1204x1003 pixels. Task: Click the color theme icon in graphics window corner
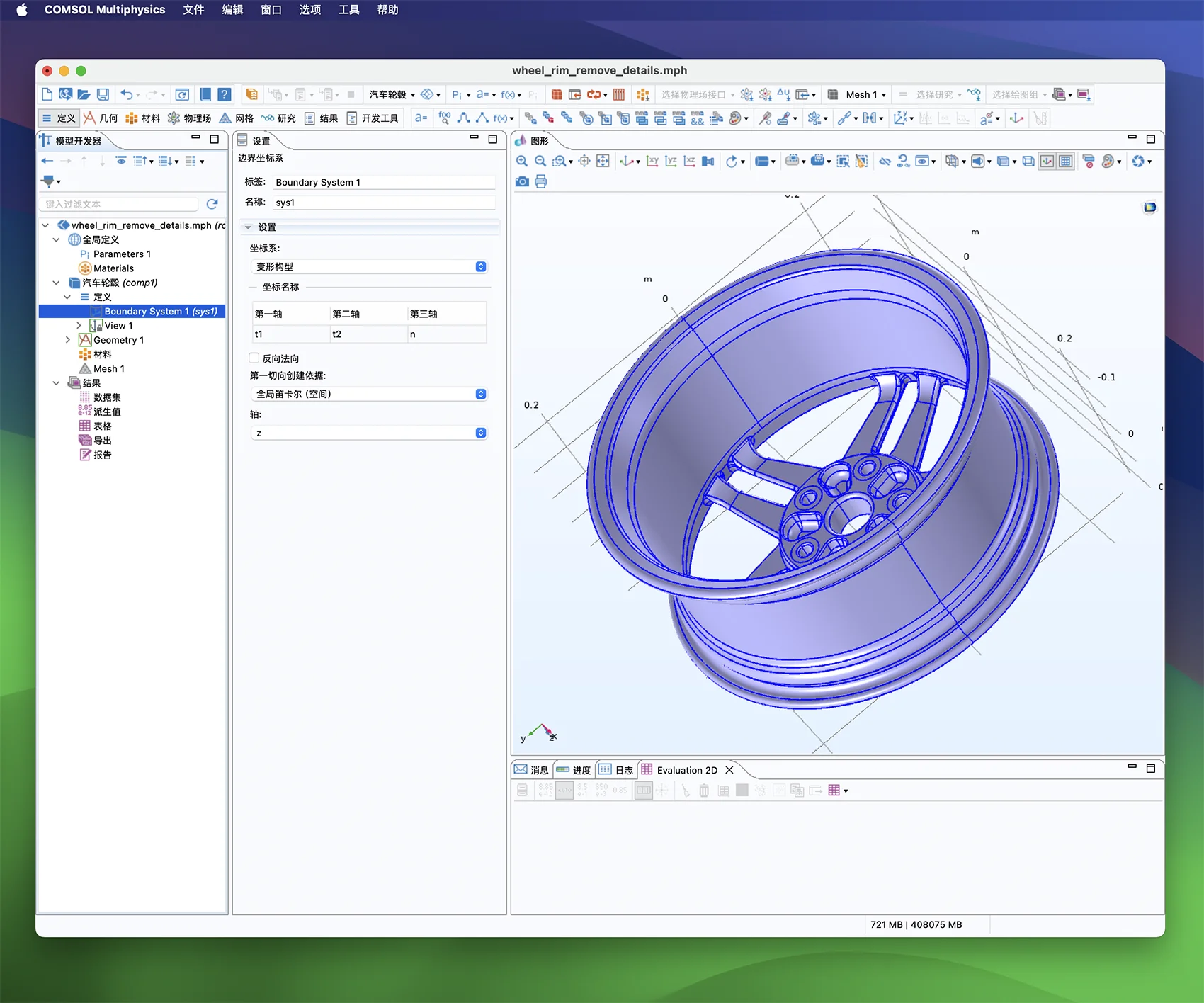(1149, 208)
